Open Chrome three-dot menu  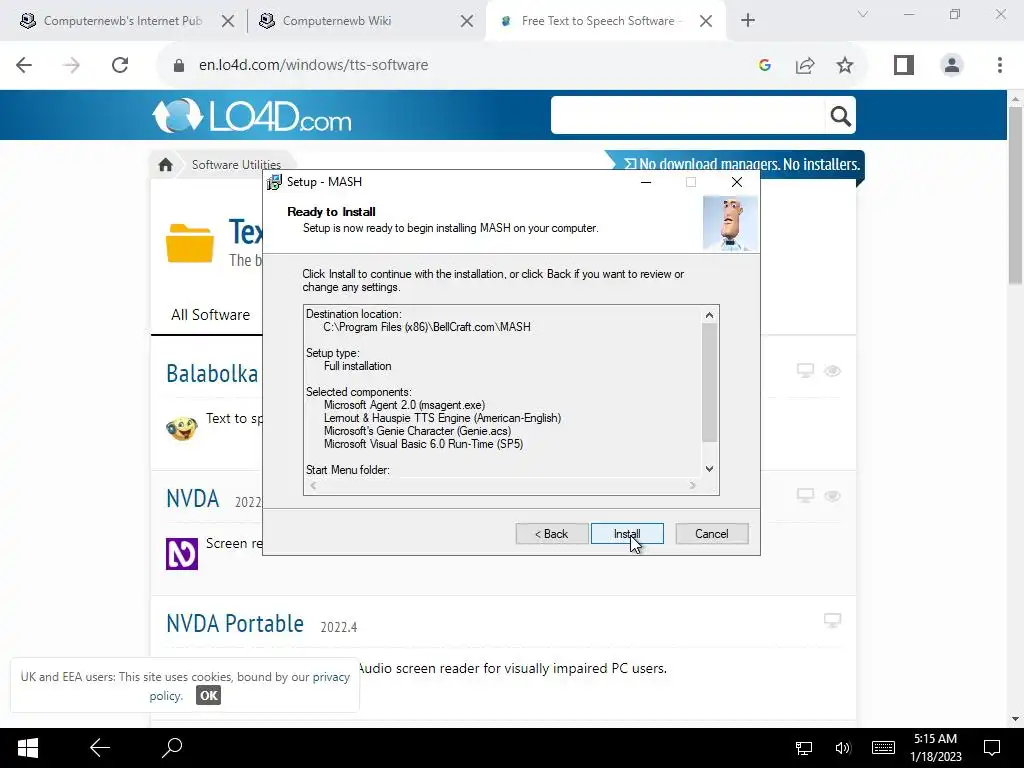(1000, 65)
